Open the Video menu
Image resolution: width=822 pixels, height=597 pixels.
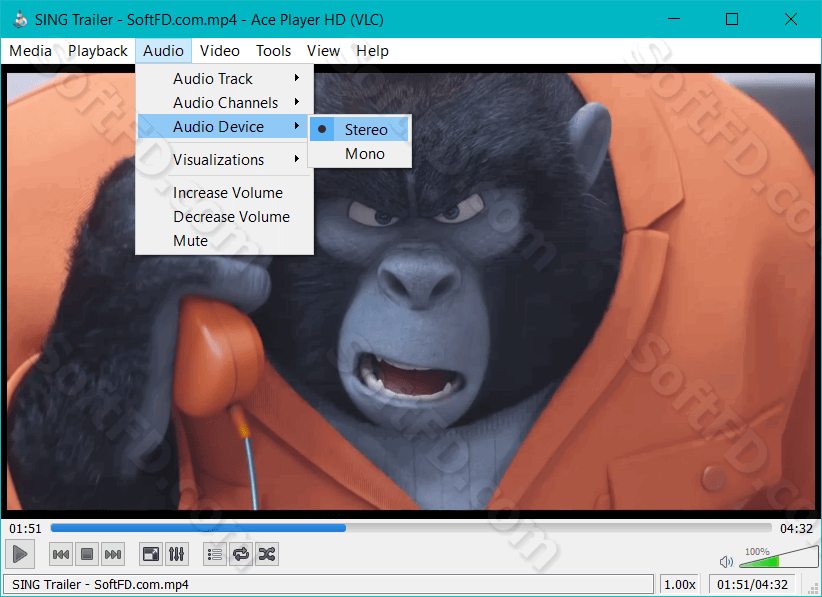tap(220, 51)
